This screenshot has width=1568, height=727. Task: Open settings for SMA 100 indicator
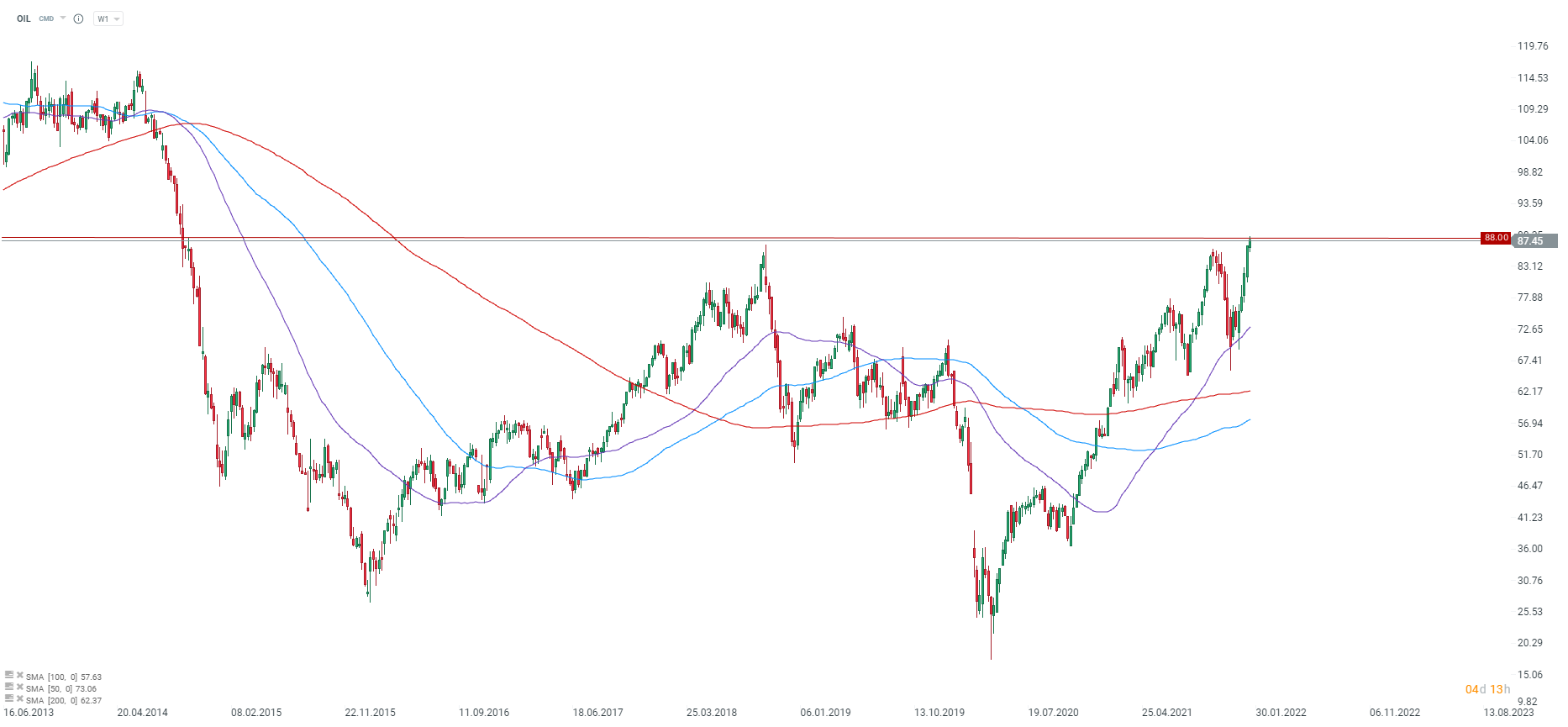[9, 675]
